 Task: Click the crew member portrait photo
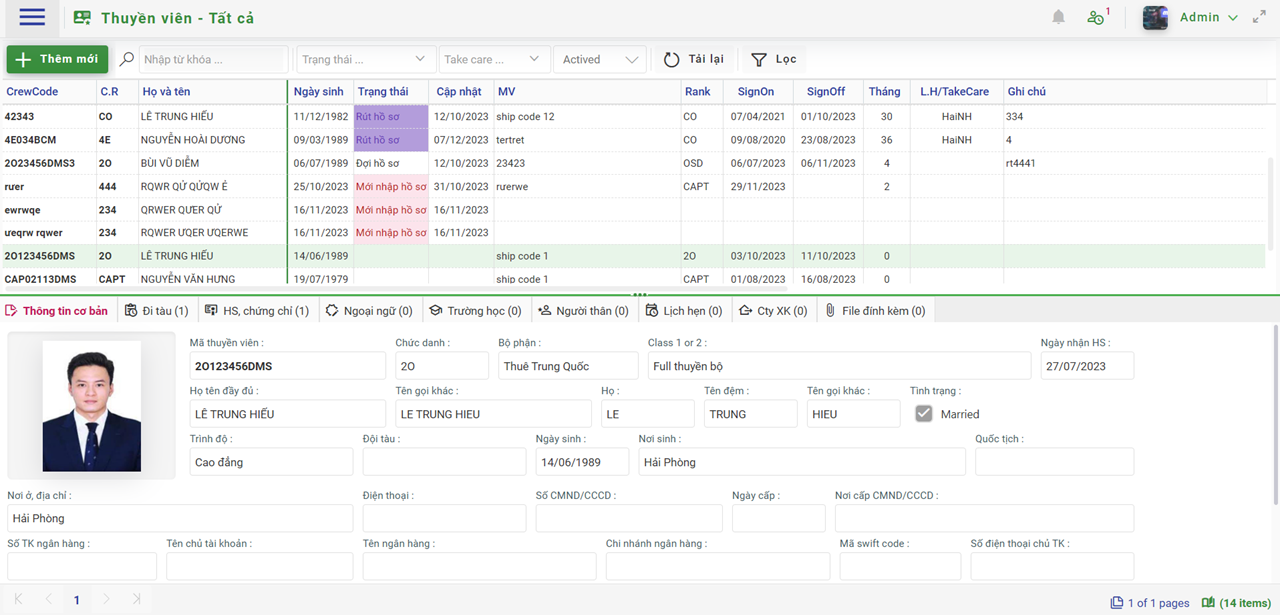coord(92,406)
